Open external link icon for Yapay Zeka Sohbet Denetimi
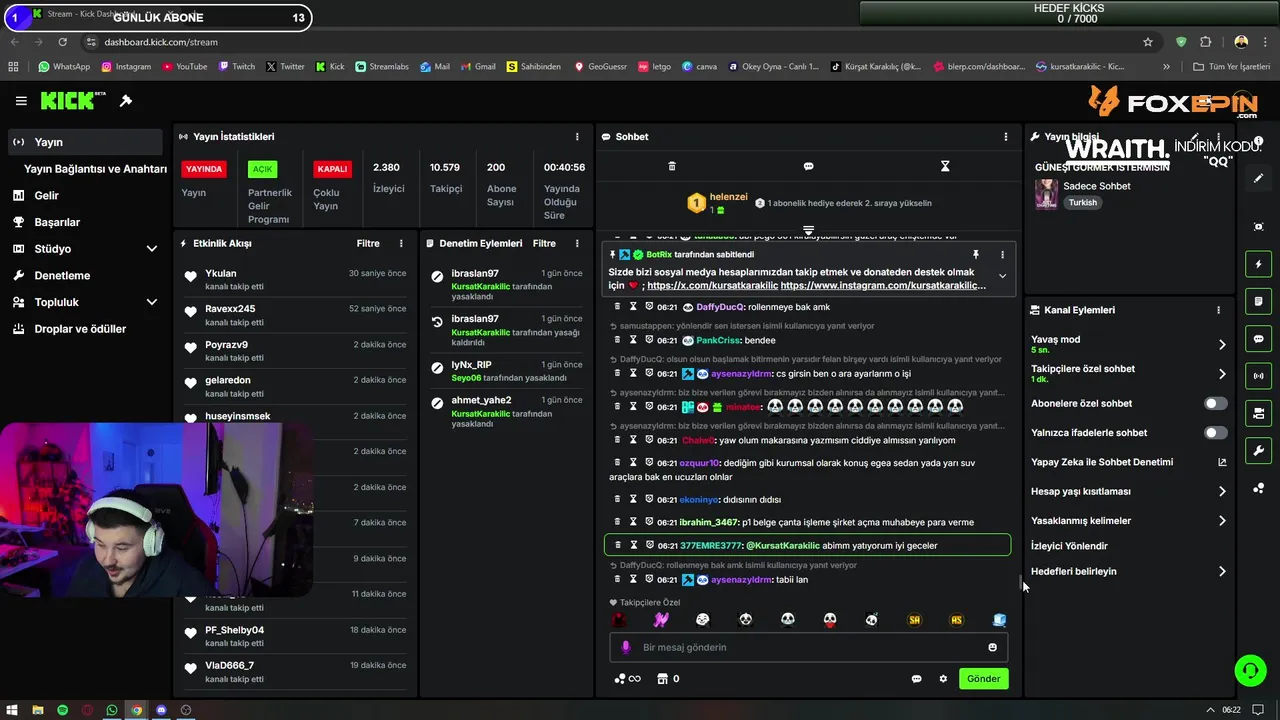Viewport: 1280px width, 720px height. point(1222,462)
